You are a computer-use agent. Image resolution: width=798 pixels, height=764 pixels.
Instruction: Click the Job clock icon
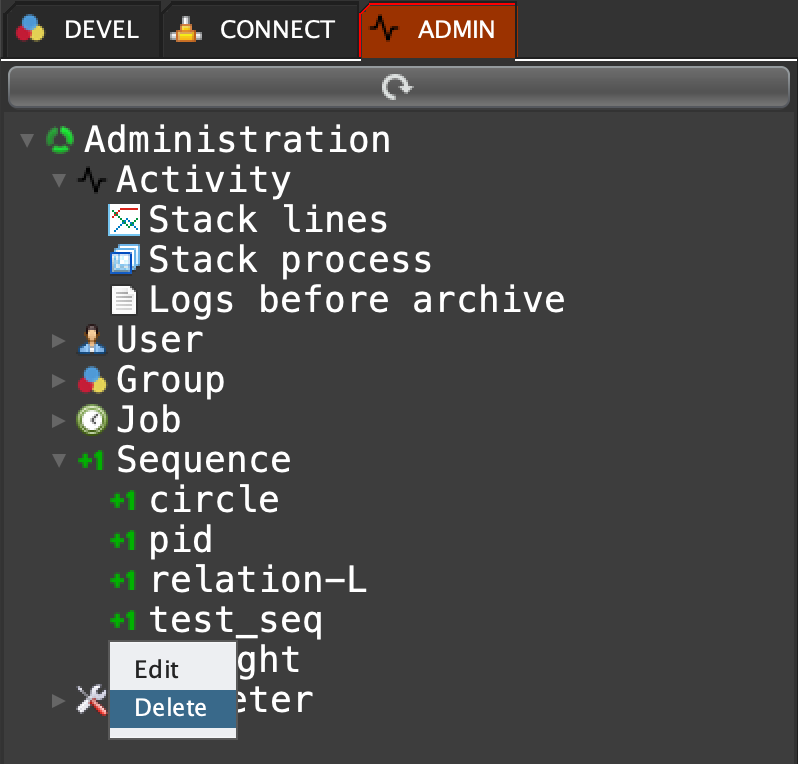click(91, 420)
